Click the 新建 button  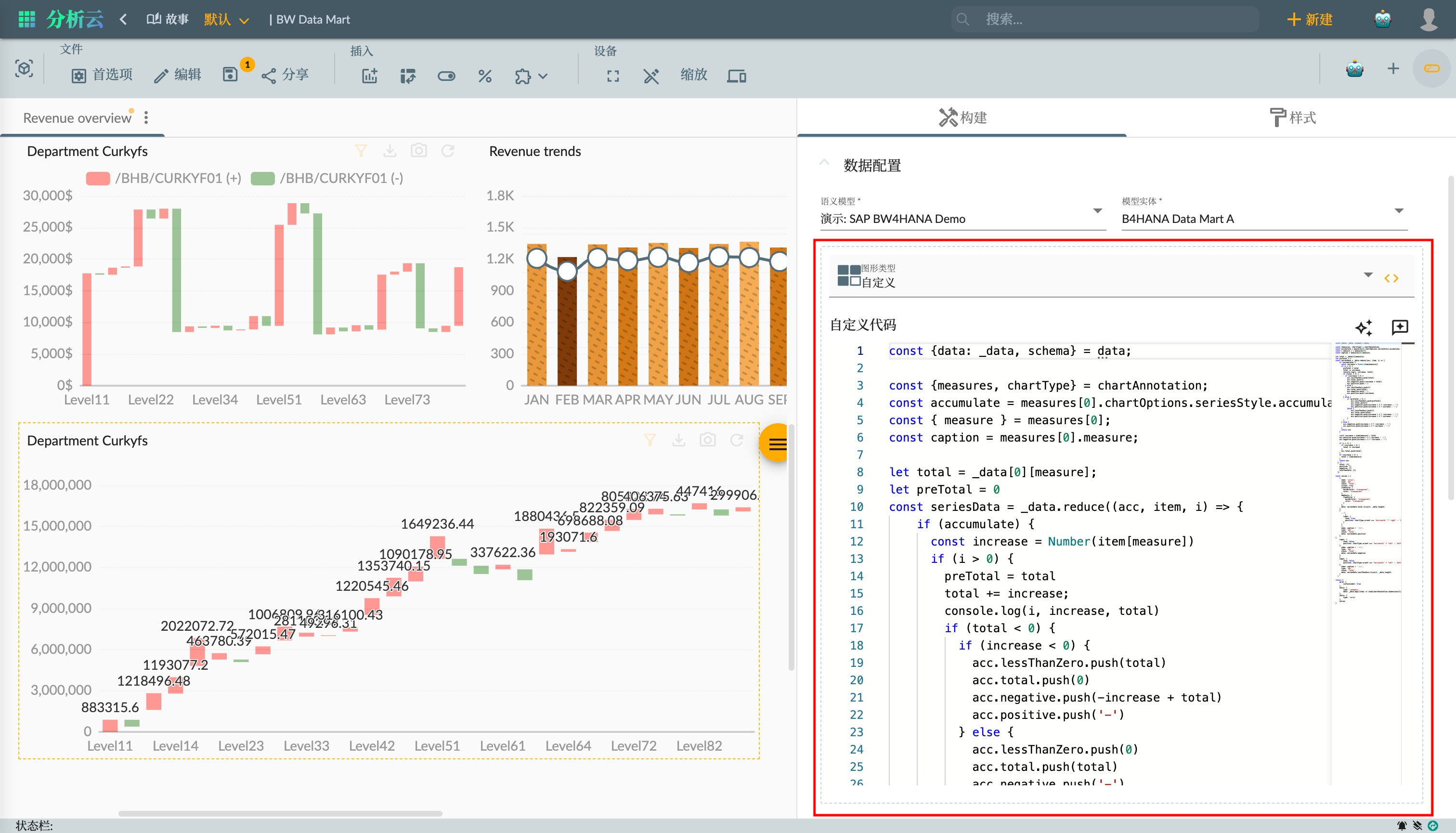point(1310,19)
